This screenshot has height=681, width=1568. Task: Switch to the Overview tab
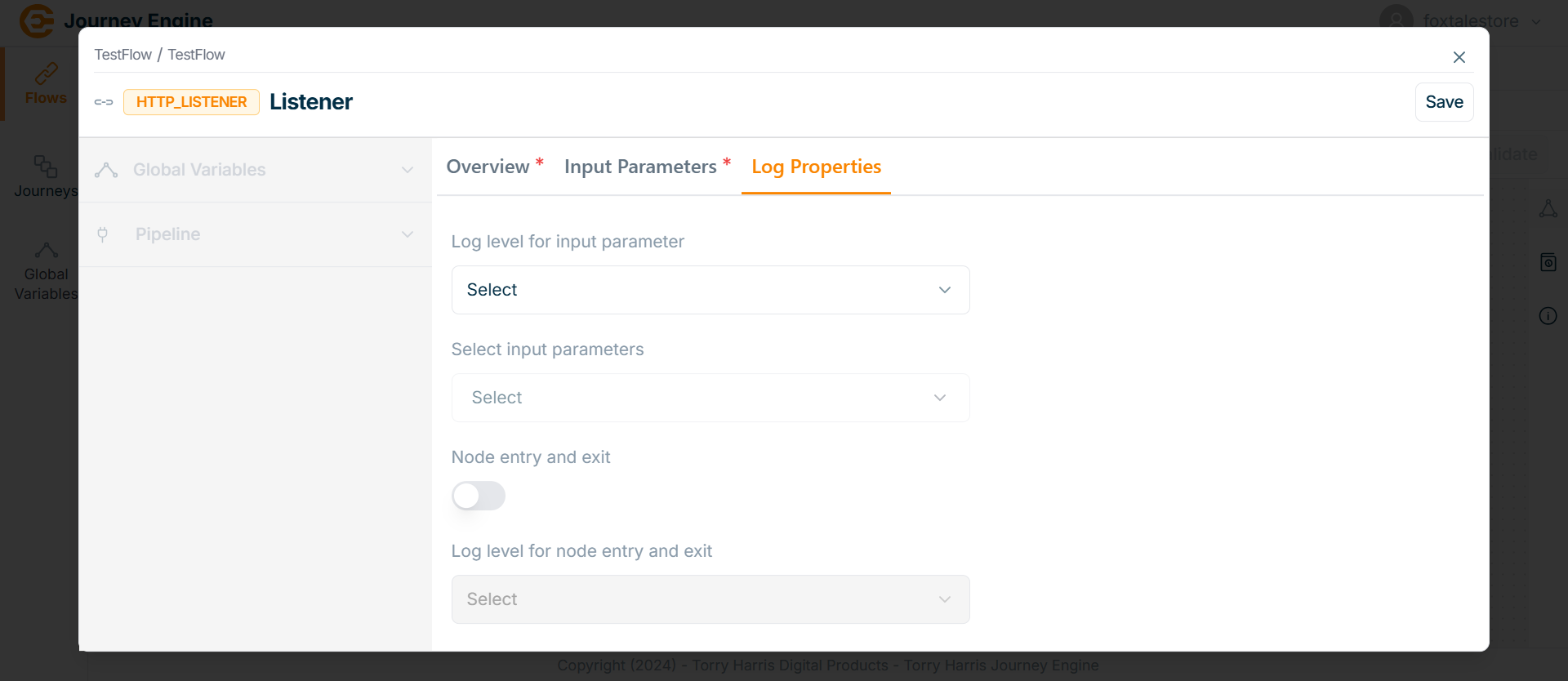point(488,167)
